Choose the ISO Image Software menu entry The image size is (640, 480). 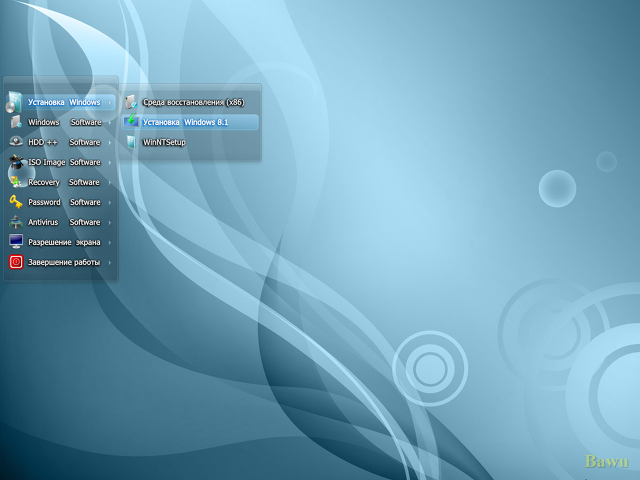pyautogui.click(x=60, y=162)
